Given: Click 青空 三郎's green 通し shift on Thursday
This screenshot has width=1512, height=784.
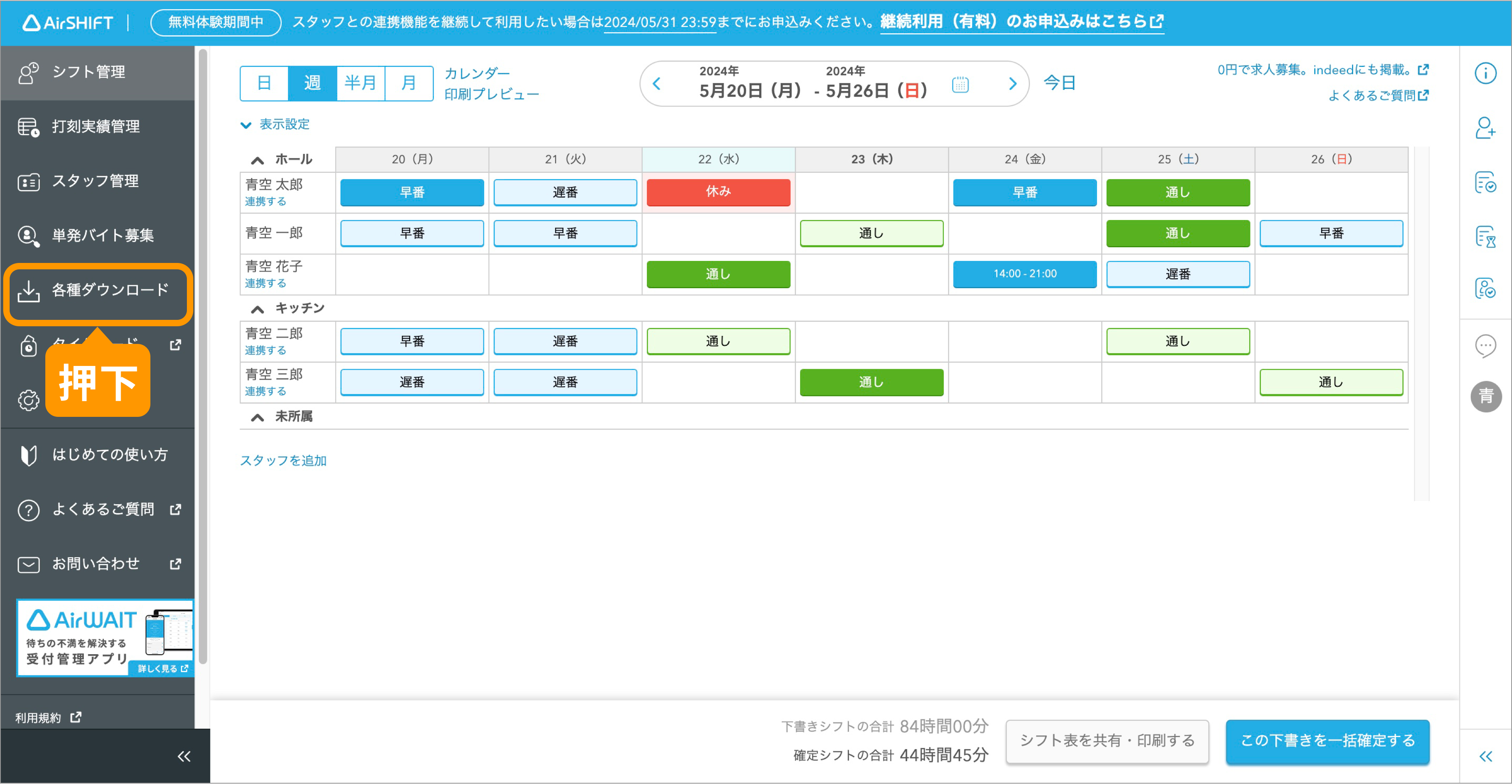Looking at the screenshot, I should (x=872, y=382).
